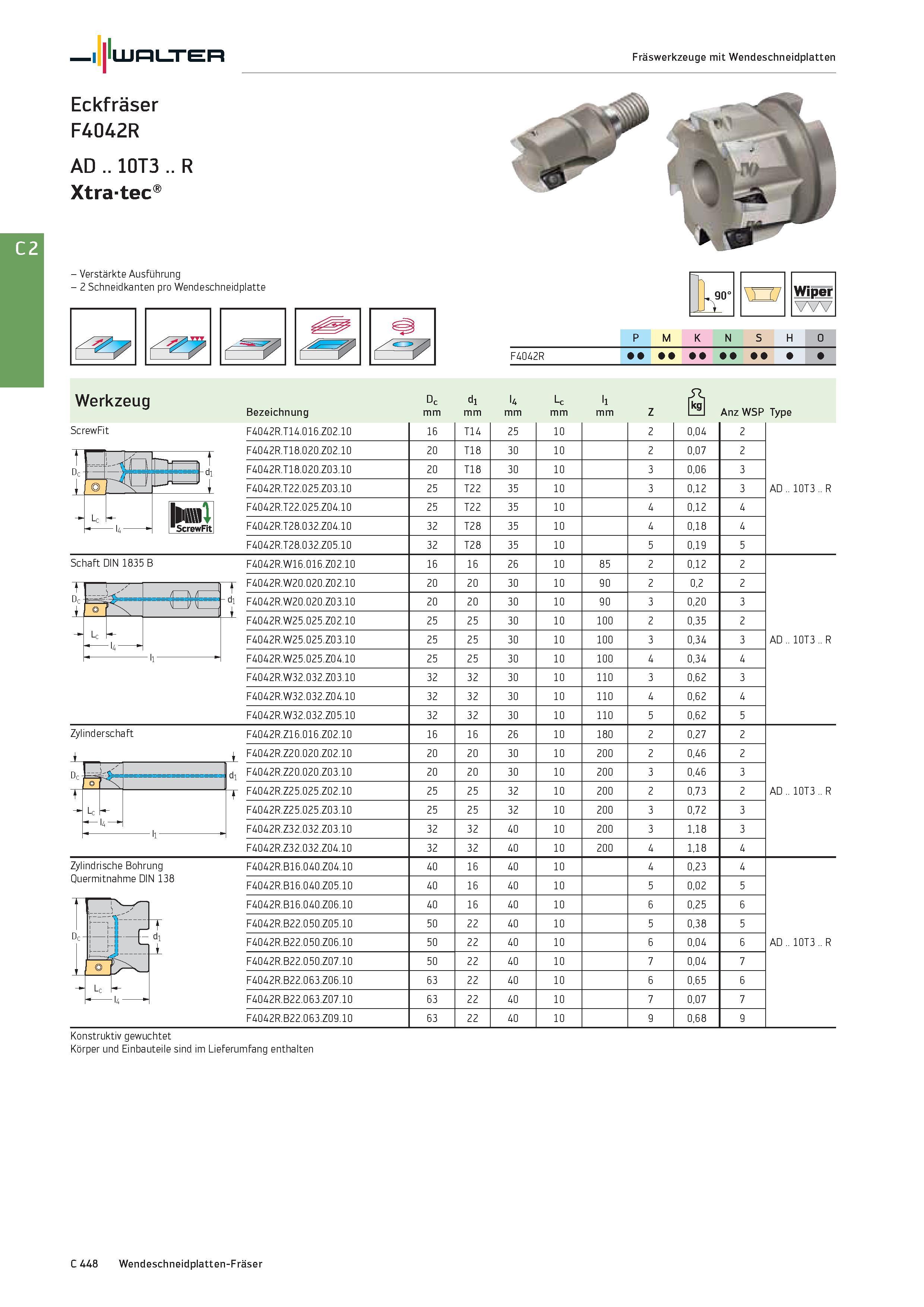924x1307 pixels.
Task: Select designation F4042R.Z32.032.Z04.10
Action: coord(299,848)
